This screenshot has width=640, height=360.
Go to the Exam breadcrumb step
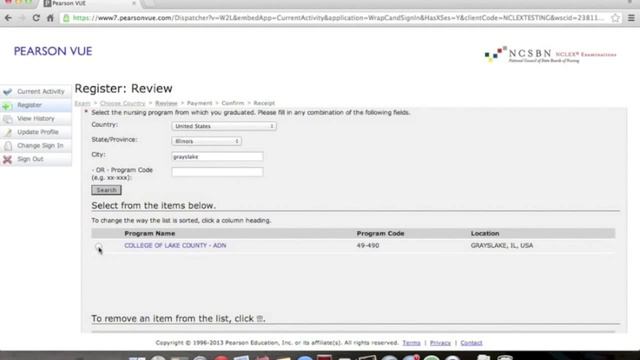pos(82,103)
